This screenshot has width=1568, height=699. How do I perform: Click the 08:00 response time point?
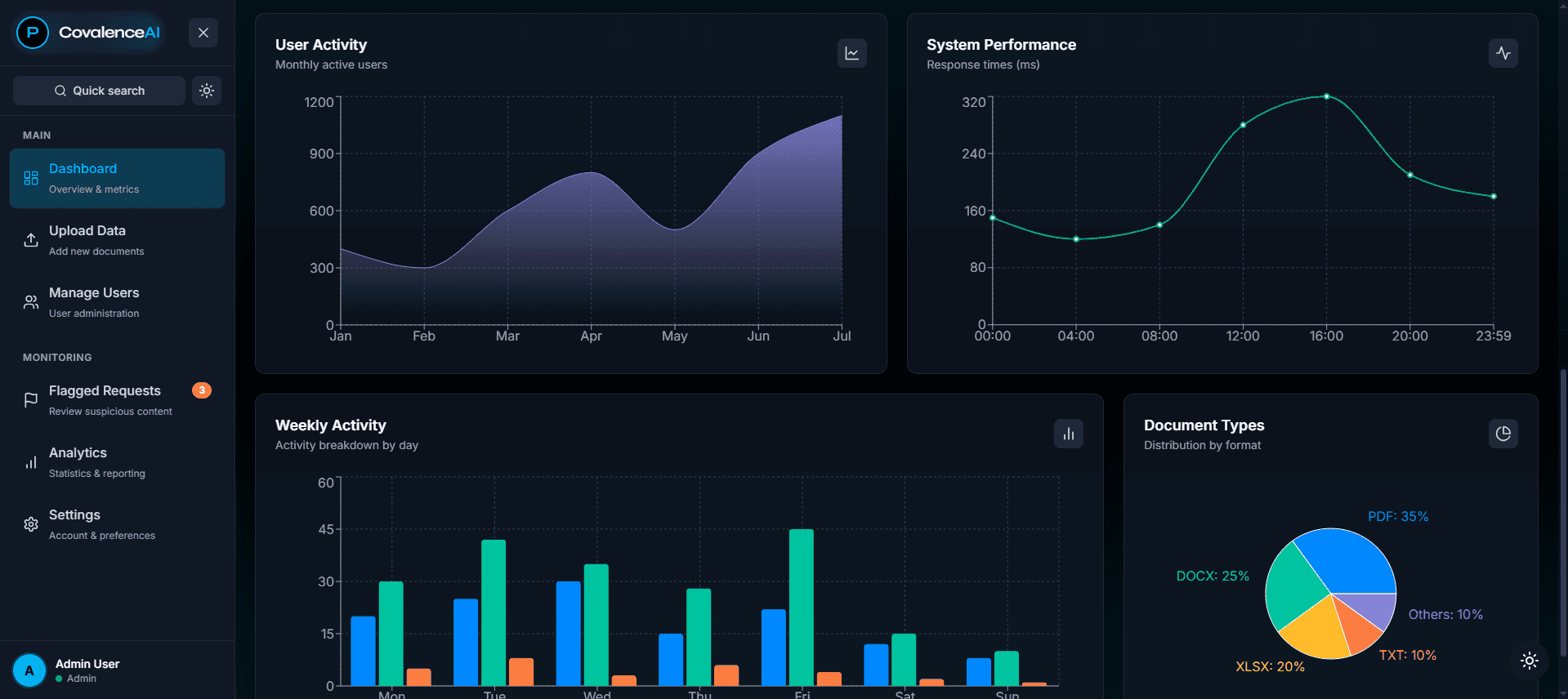pos(1159,225)
